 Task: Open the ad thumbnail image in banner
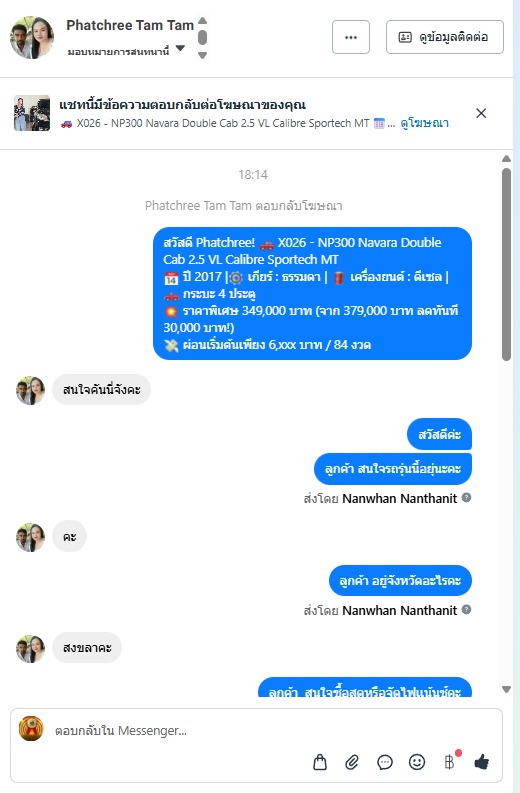point(32,113)
